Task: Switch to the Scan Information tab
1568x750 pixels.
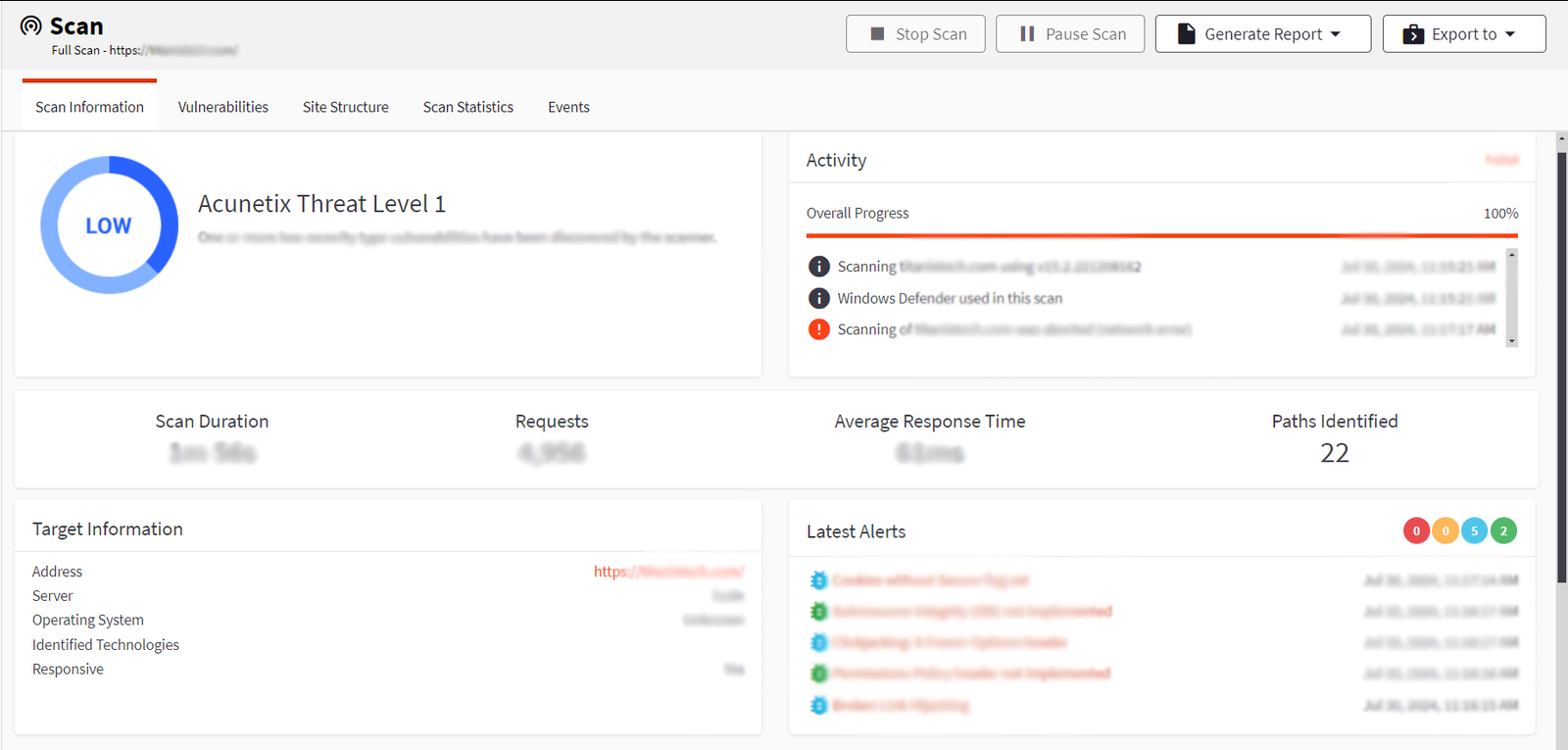Action: [89, 107]
